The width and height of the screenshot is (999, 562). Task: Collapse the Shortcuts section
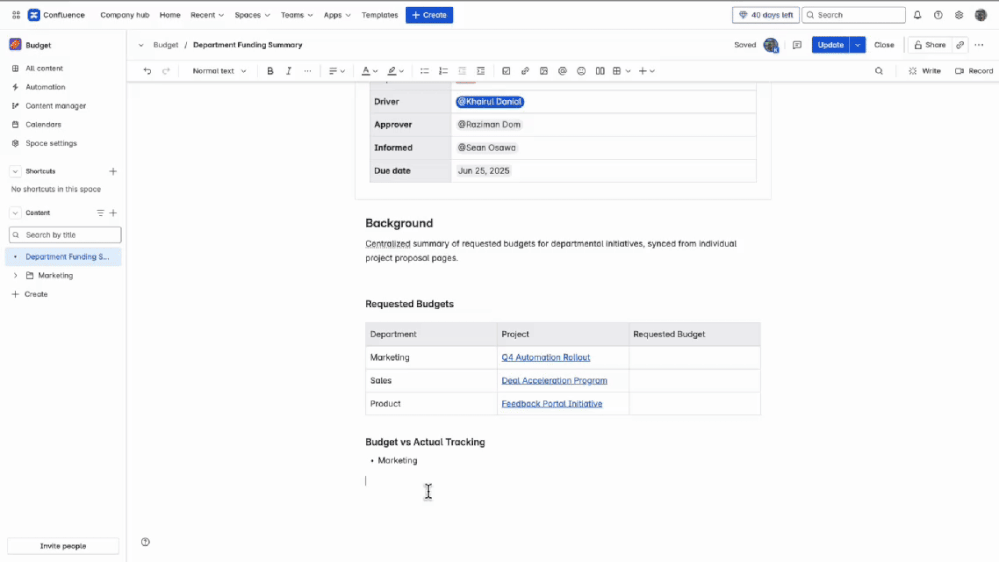point(15,171)
